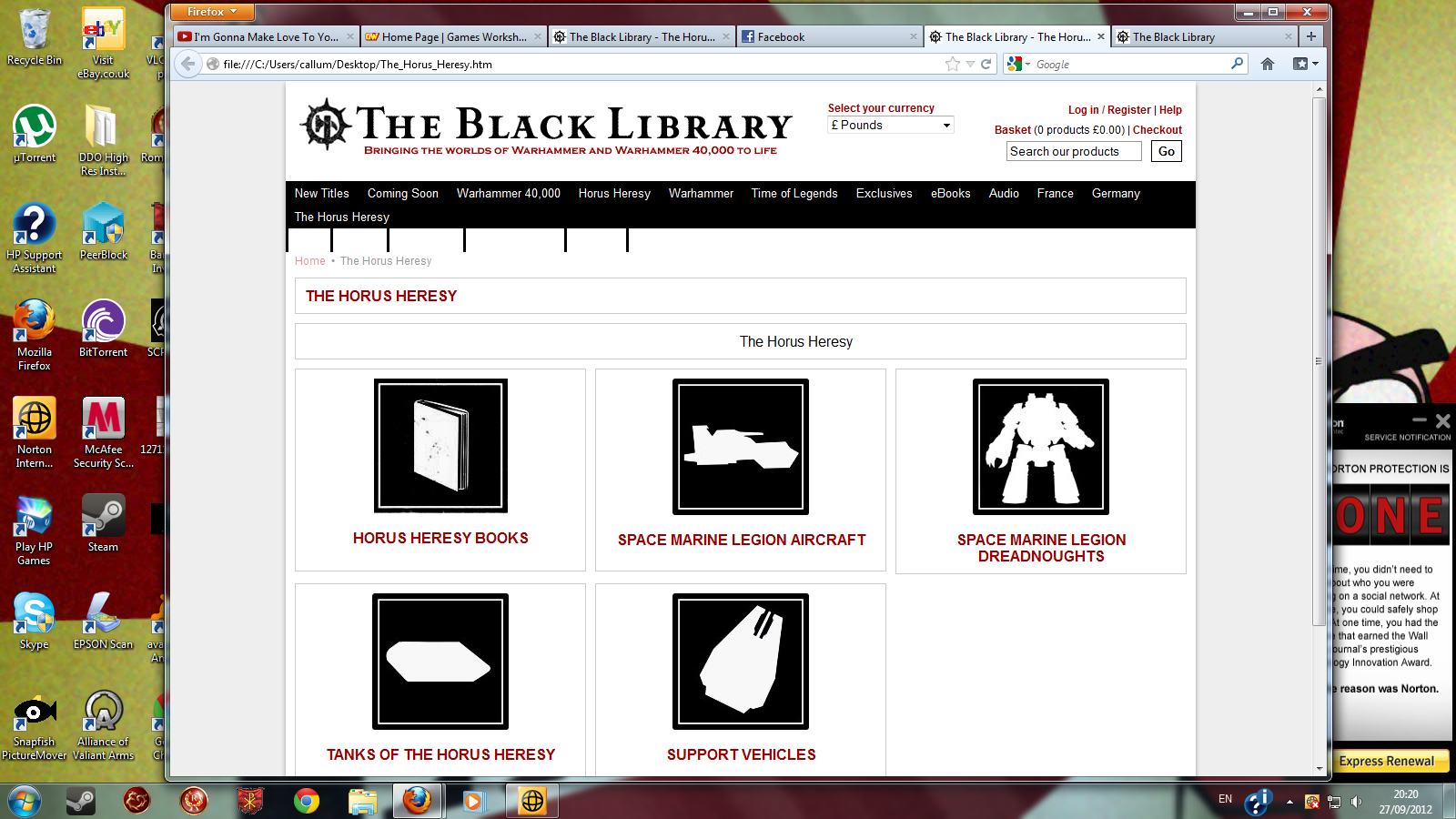The width and height of the screenshot is (1456, 819).
Task: Open the eBooks navigation item
Action: tap(951, 193)
